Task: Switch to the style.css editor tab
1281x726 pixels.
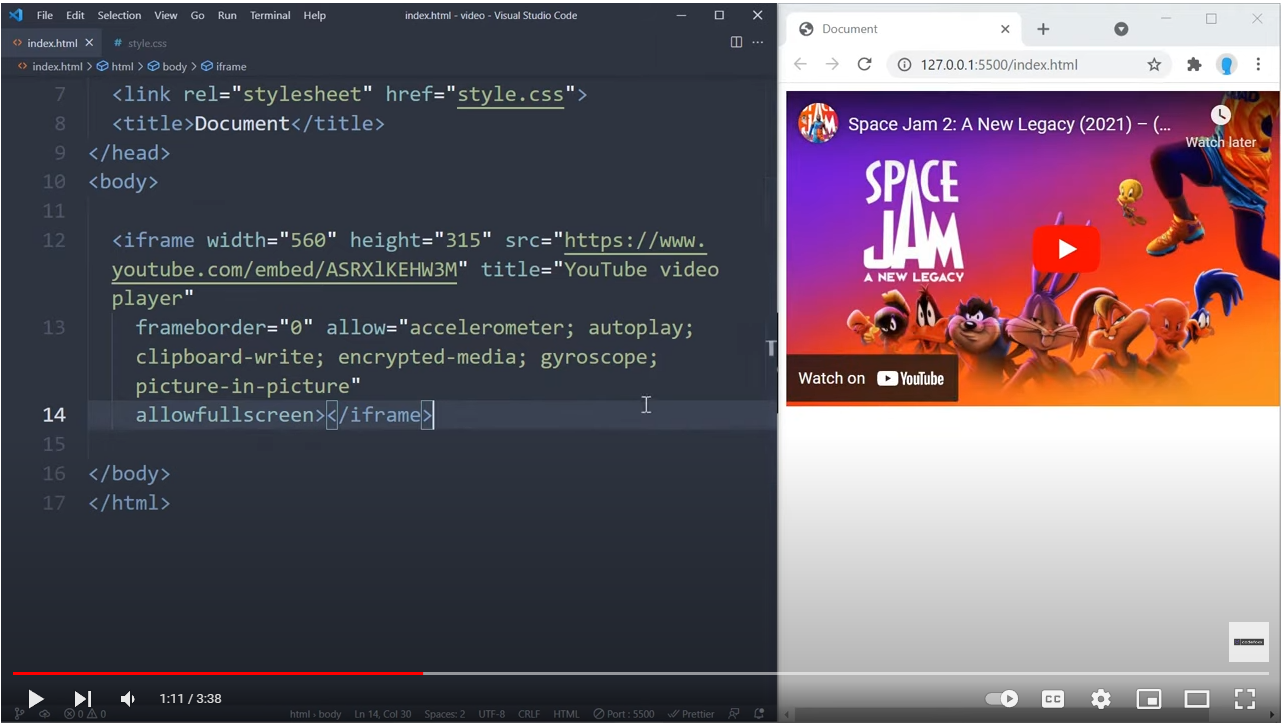Action: click(140, 43)
